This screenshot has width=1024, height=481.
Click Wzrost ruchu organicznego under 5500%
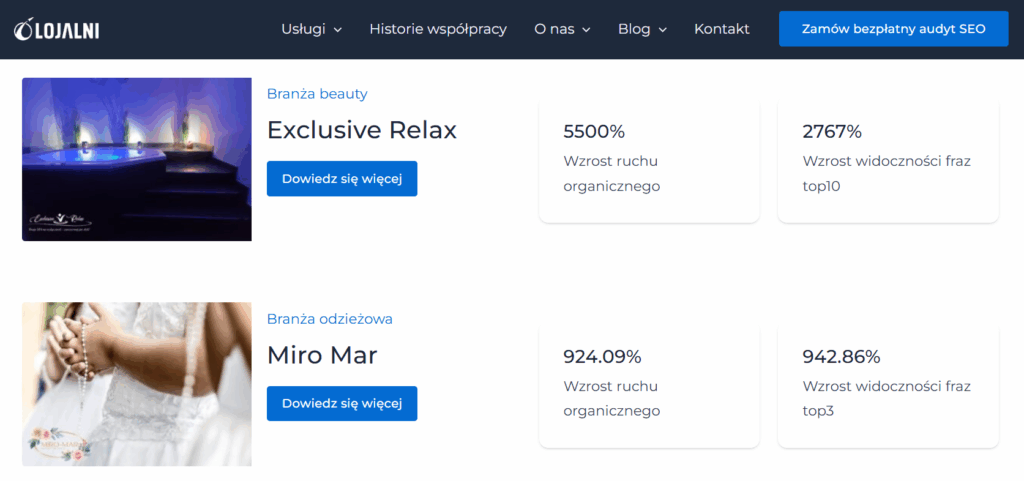click(612, 174)
